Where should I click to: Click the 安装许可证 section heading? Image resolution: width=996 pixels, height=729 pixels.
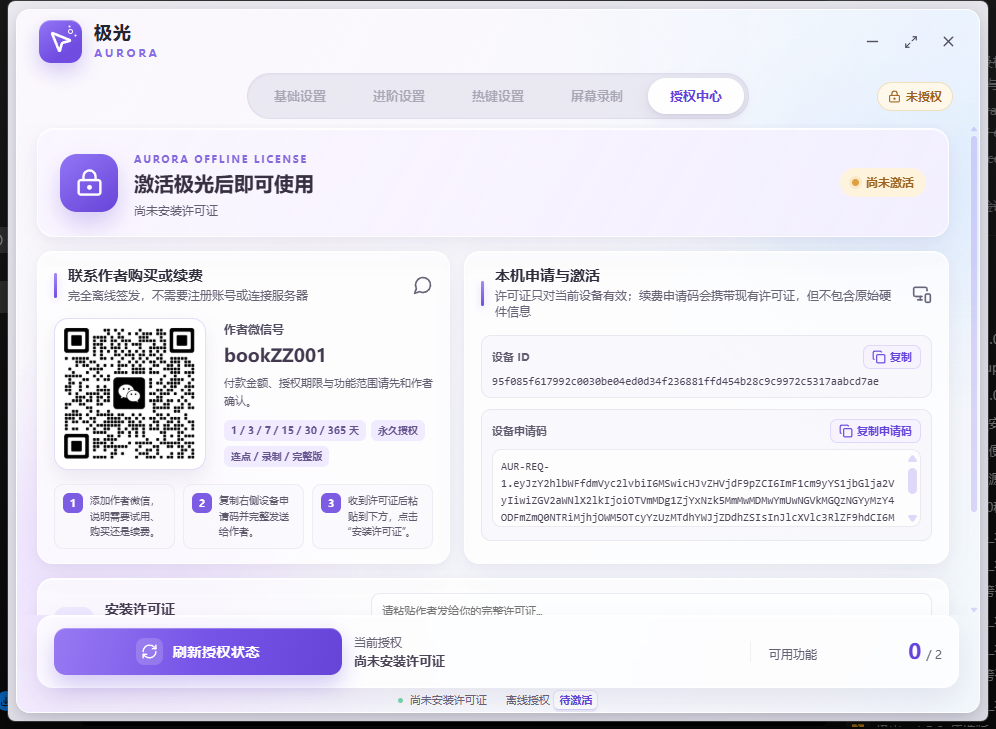click(x=140, y=609)
